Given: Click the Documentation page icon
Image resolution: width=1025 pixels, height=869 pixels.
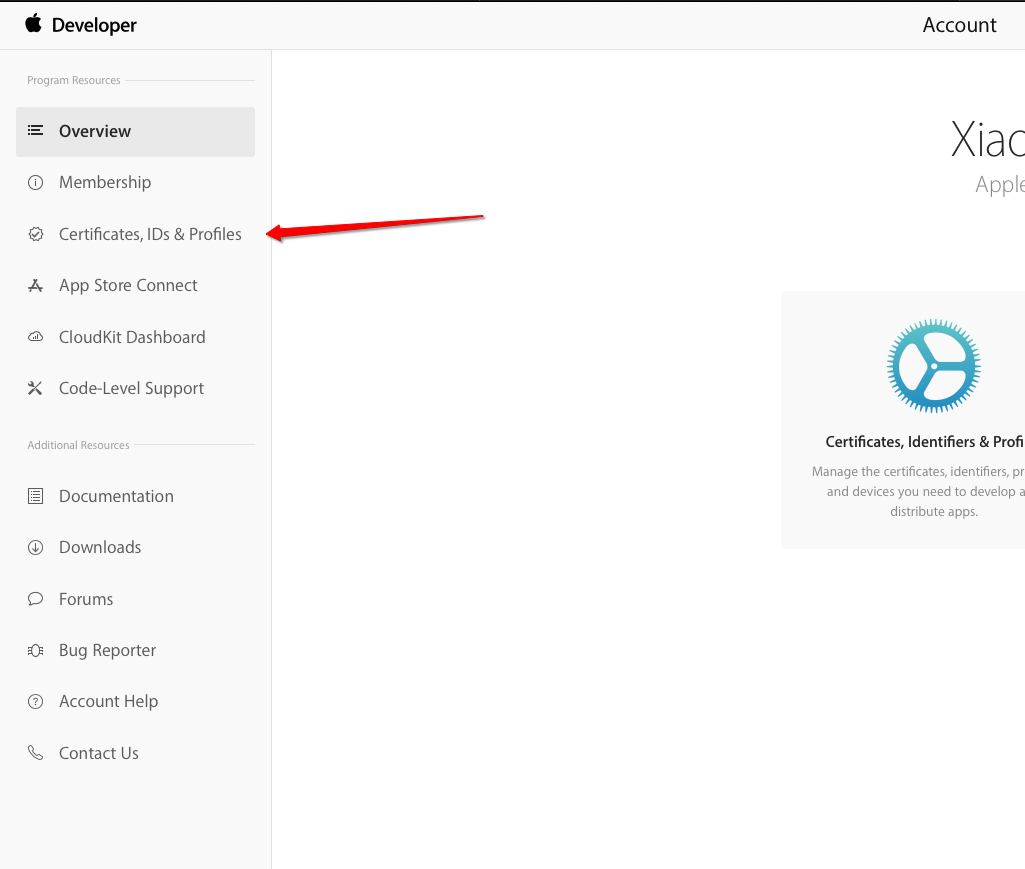Looking at the screenshot, I should click(x=35, y=496).
